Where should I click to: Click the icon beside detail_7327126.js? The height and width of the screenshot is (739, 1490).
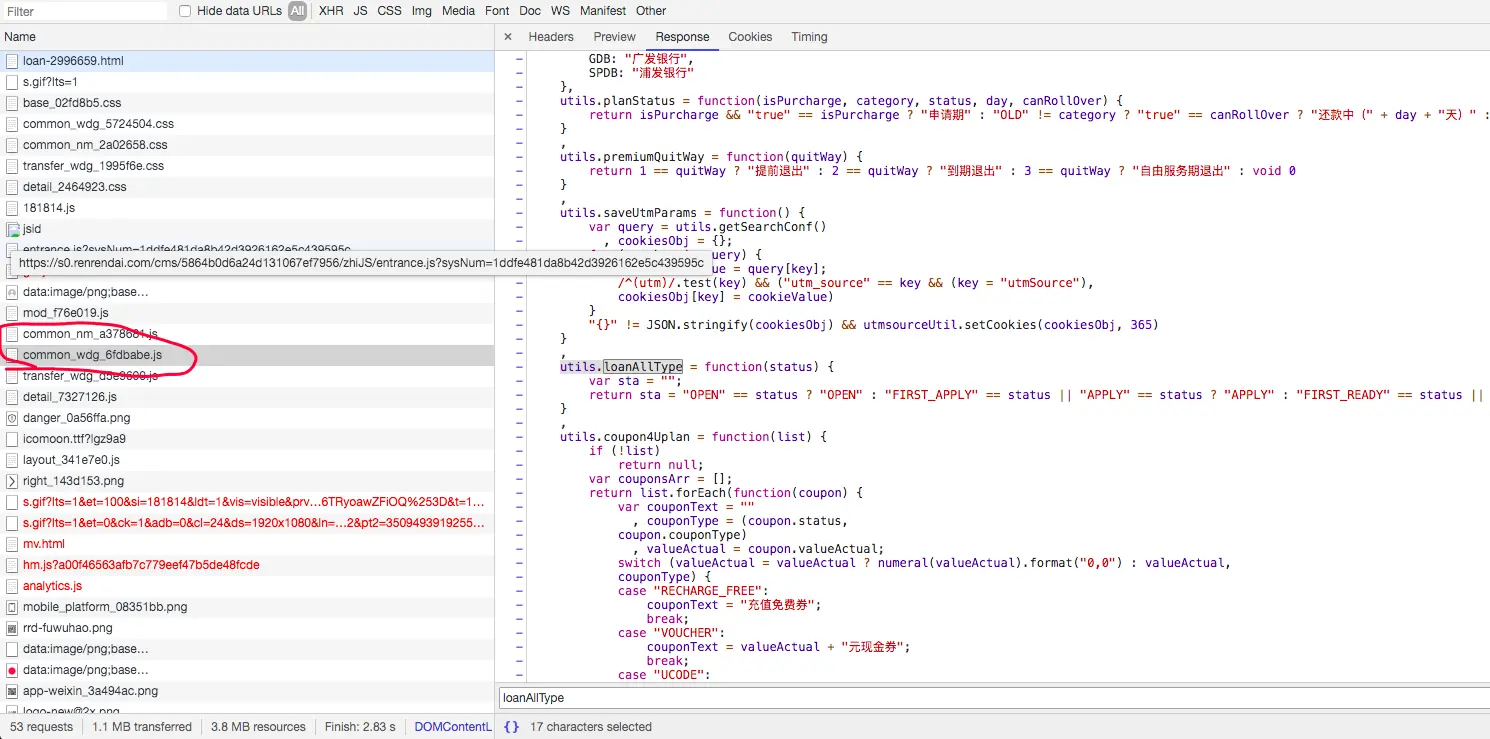pos(12,397)
